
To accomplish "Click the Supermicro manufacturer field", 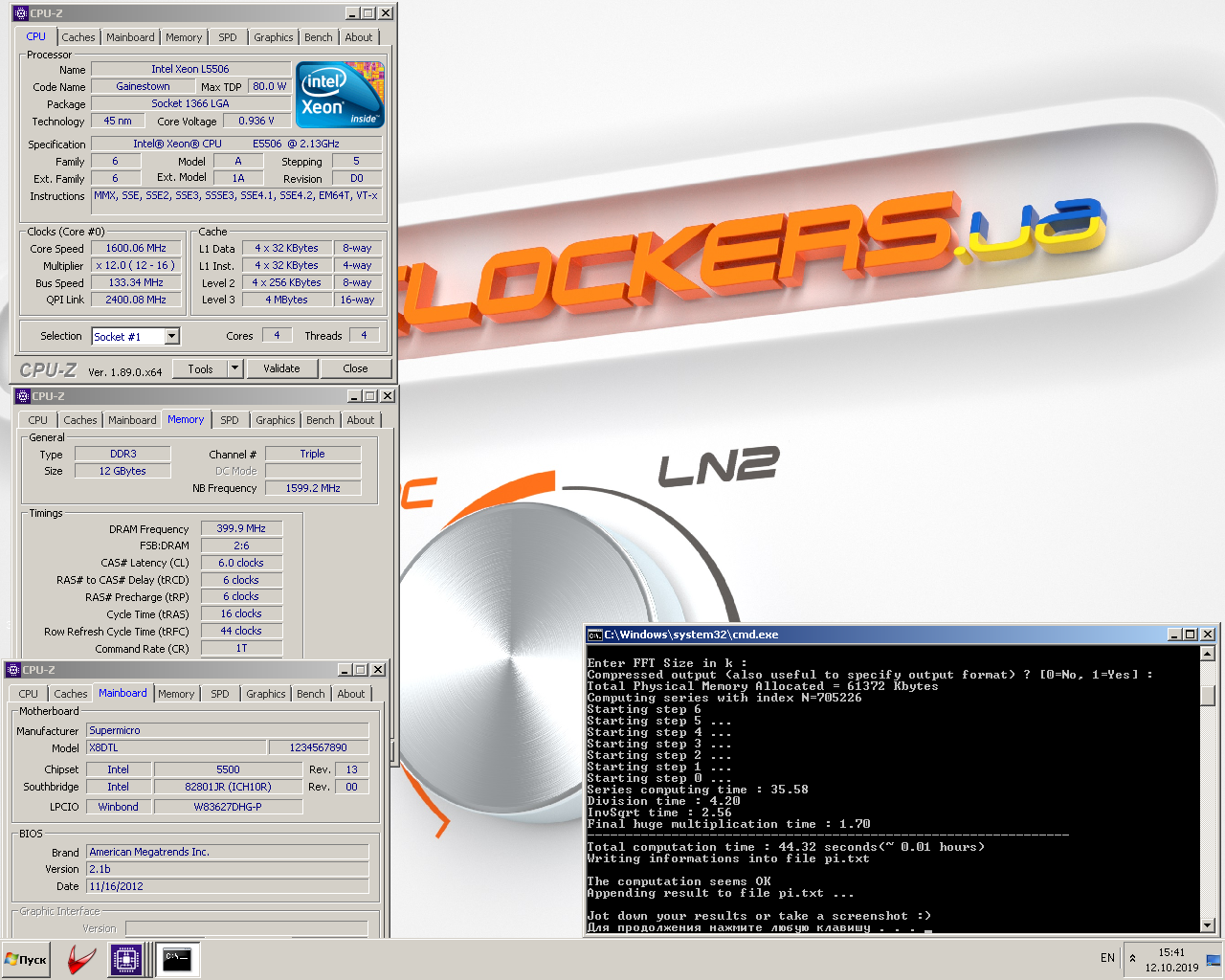I will pos(228,730).
